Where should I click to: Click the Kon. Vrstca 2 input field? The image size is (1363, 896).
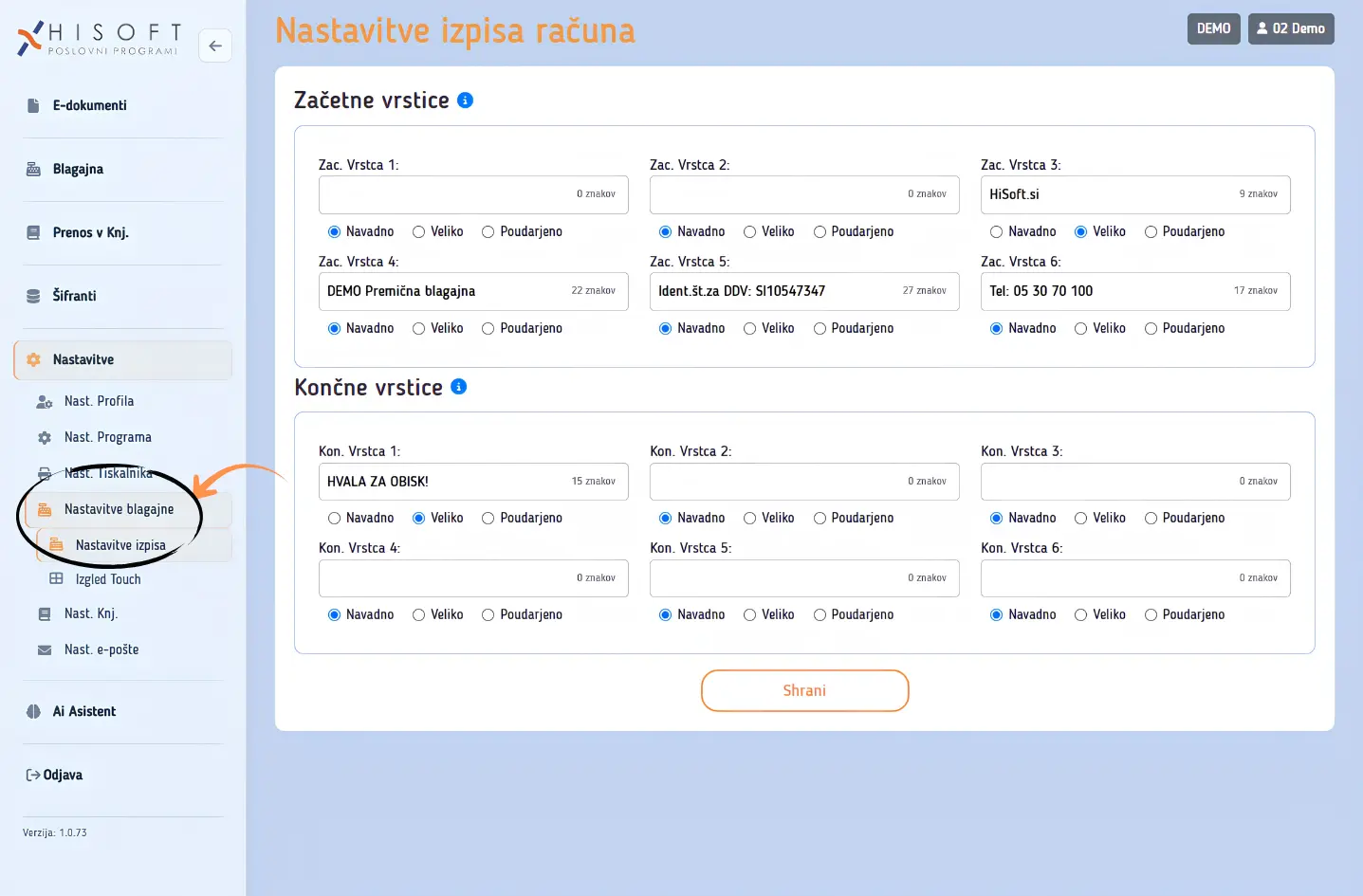click(x=804, y=481)
